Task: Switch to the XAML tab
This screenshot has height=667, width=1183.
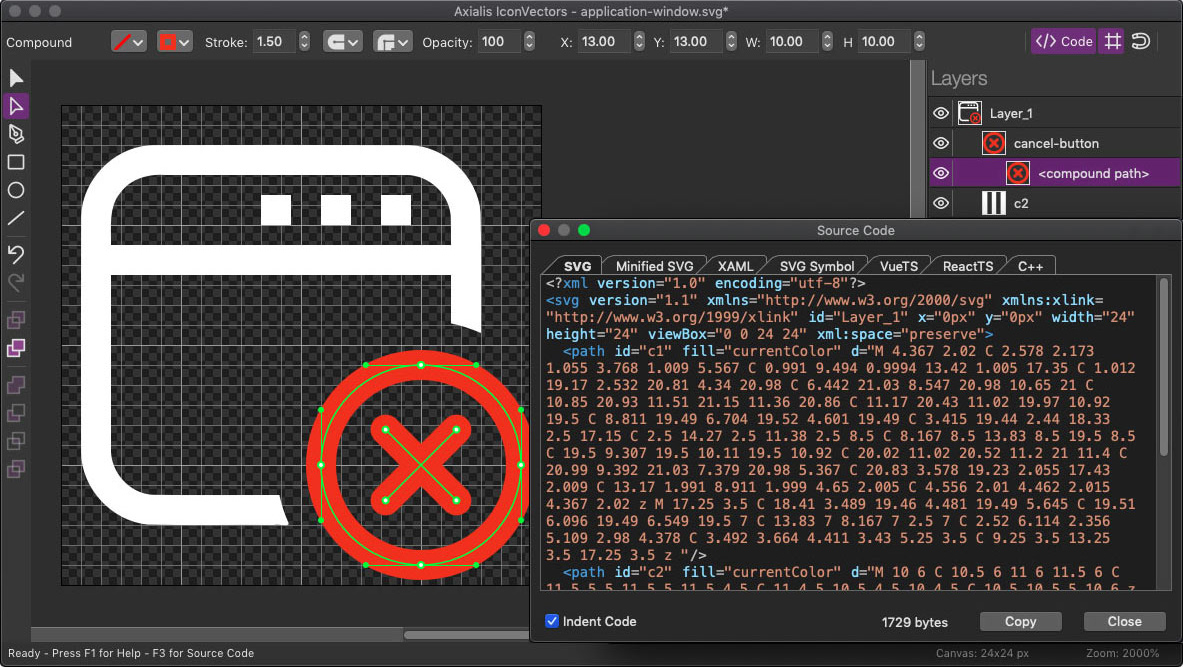Action: point(735,266)
